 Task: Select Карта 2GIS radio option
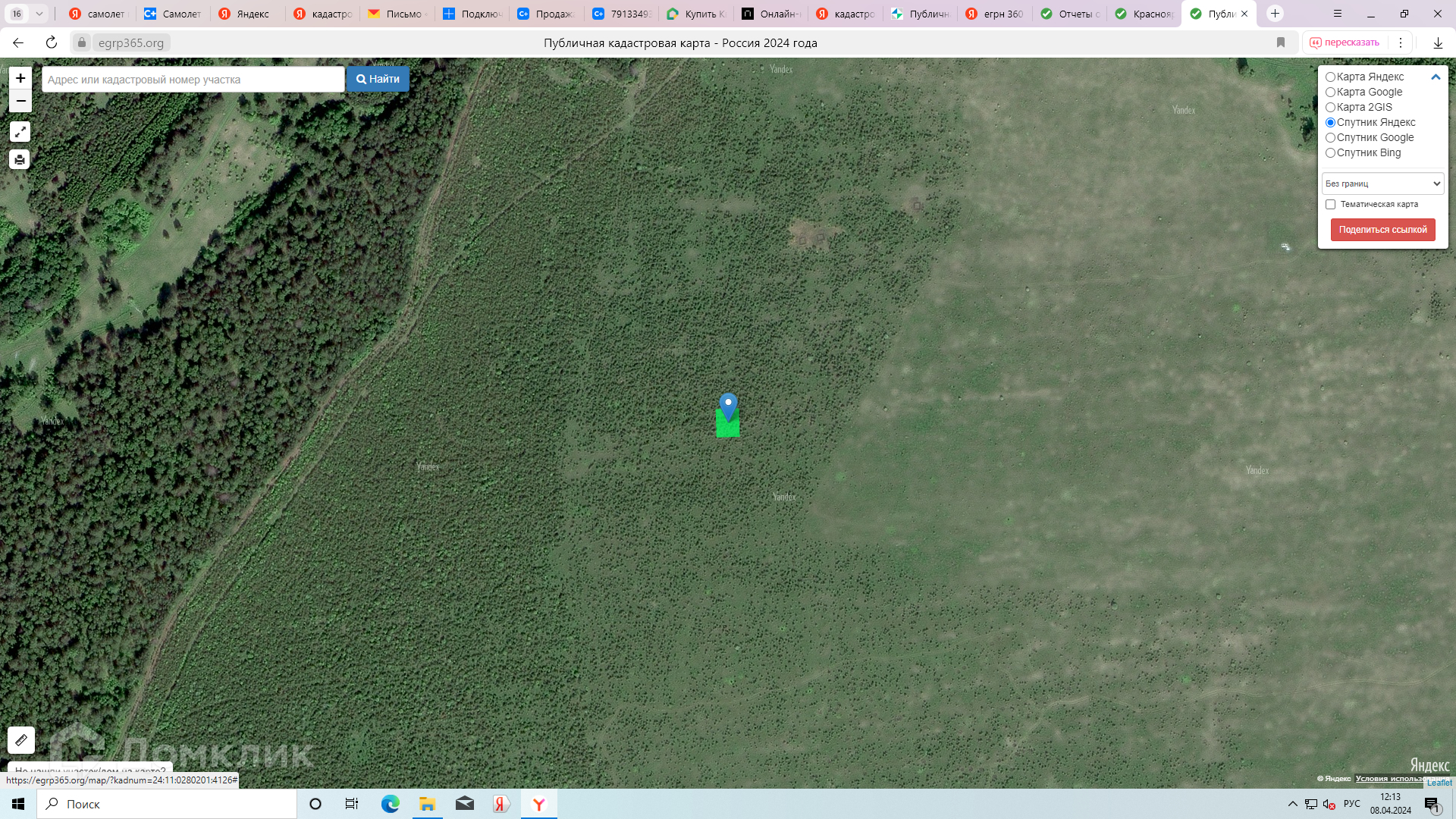tap(1330, 108)
